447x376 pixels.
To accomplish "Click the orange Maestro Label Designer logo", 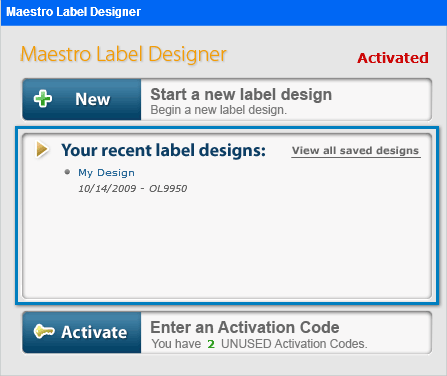I will 123,54.
